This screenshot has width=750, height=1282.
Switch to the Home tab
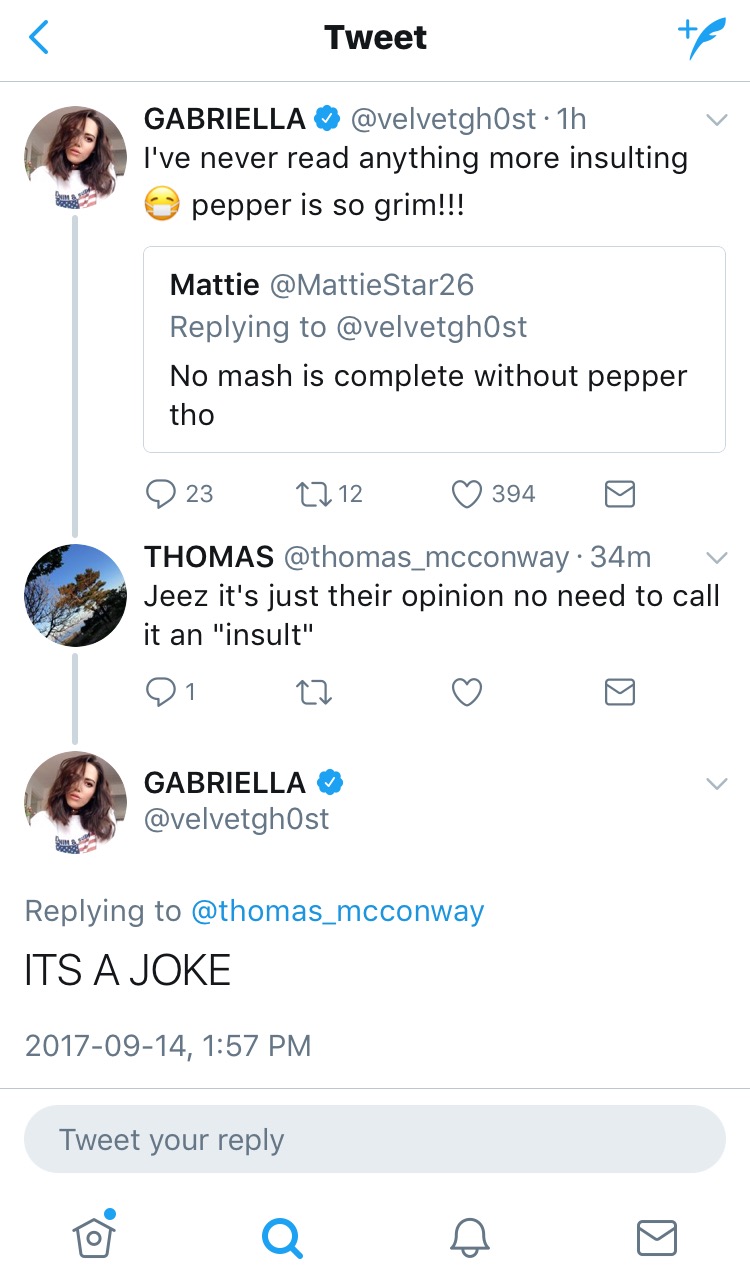pyautogui.click(x=93, y=1236)
